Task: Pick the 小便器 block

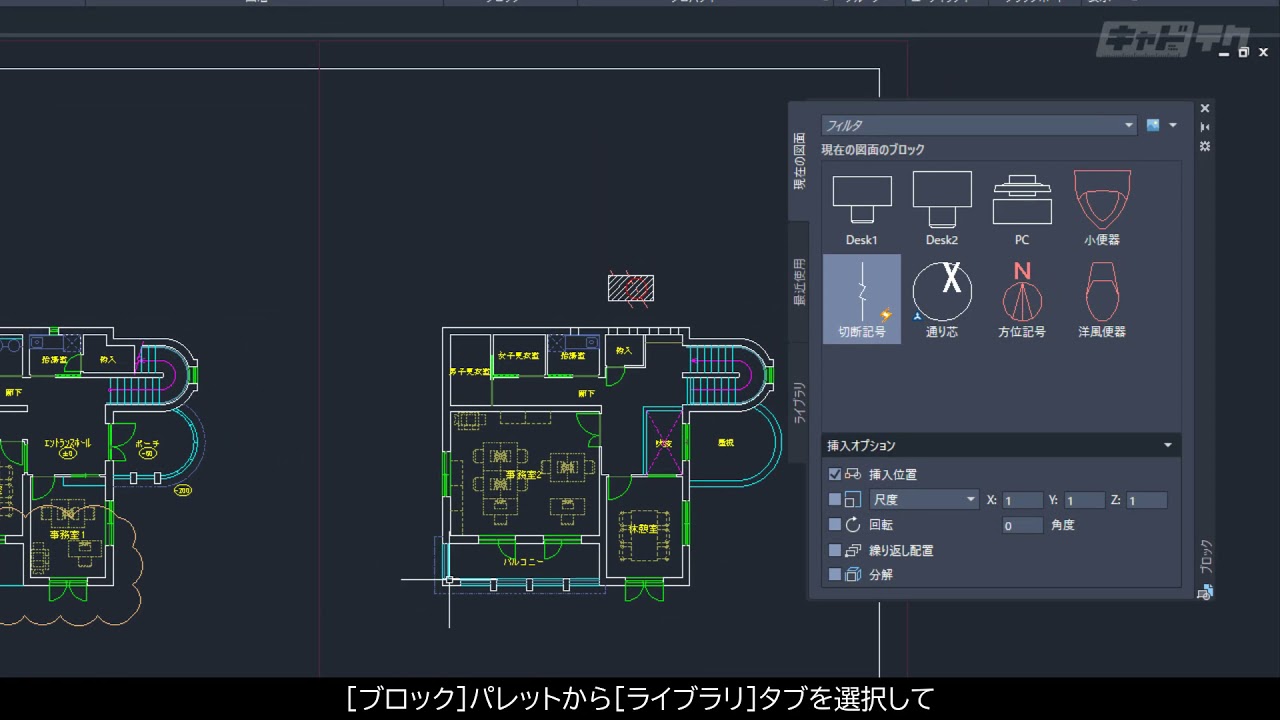Action: [1102, 209]
